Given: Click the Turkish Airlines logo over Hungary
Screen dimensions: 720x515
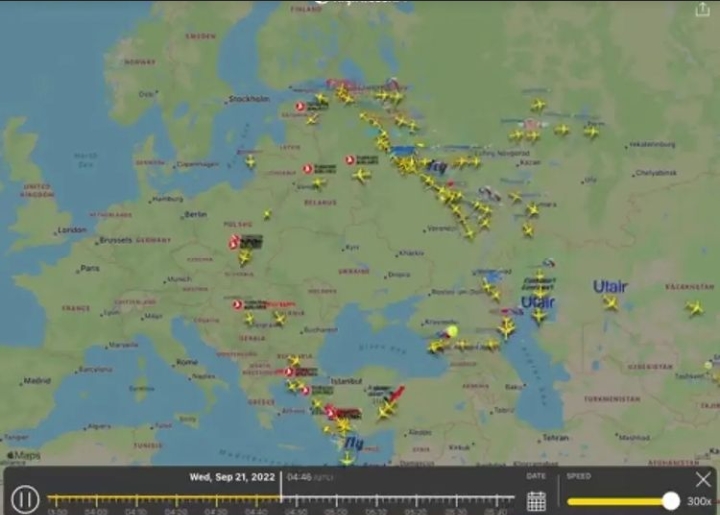Looking at the screenshot, I should pos(238,304).
